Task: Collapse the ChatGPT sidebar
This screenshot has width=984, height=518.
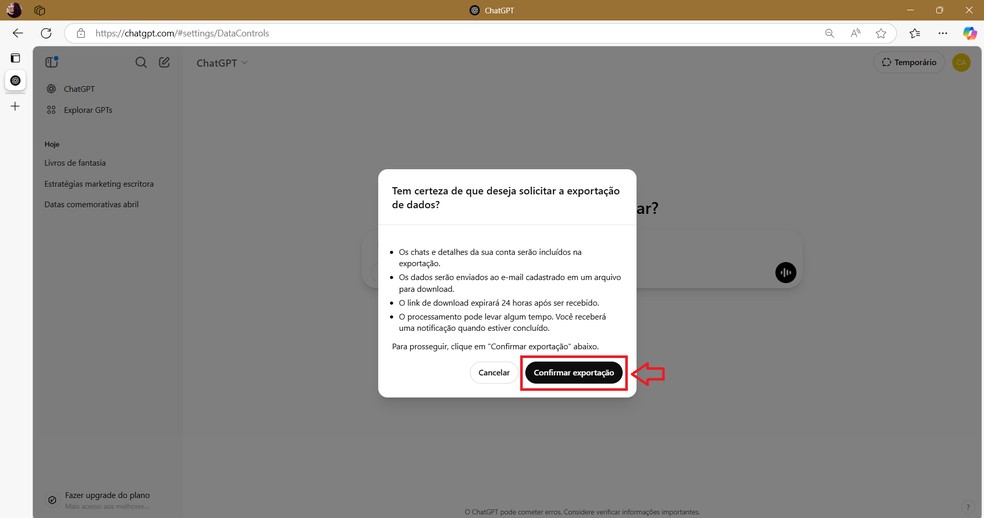Action: [51, 62]
